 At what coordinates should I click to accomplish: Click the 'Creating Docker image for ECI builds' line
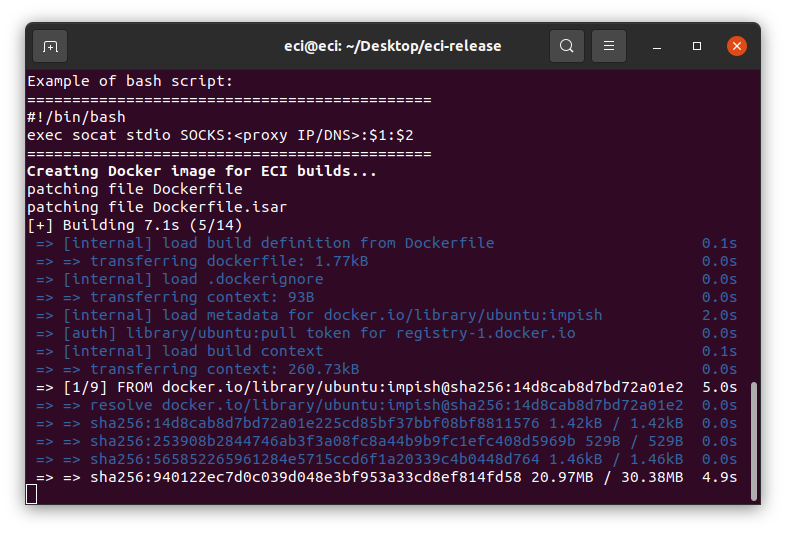(x=202, y=171)
